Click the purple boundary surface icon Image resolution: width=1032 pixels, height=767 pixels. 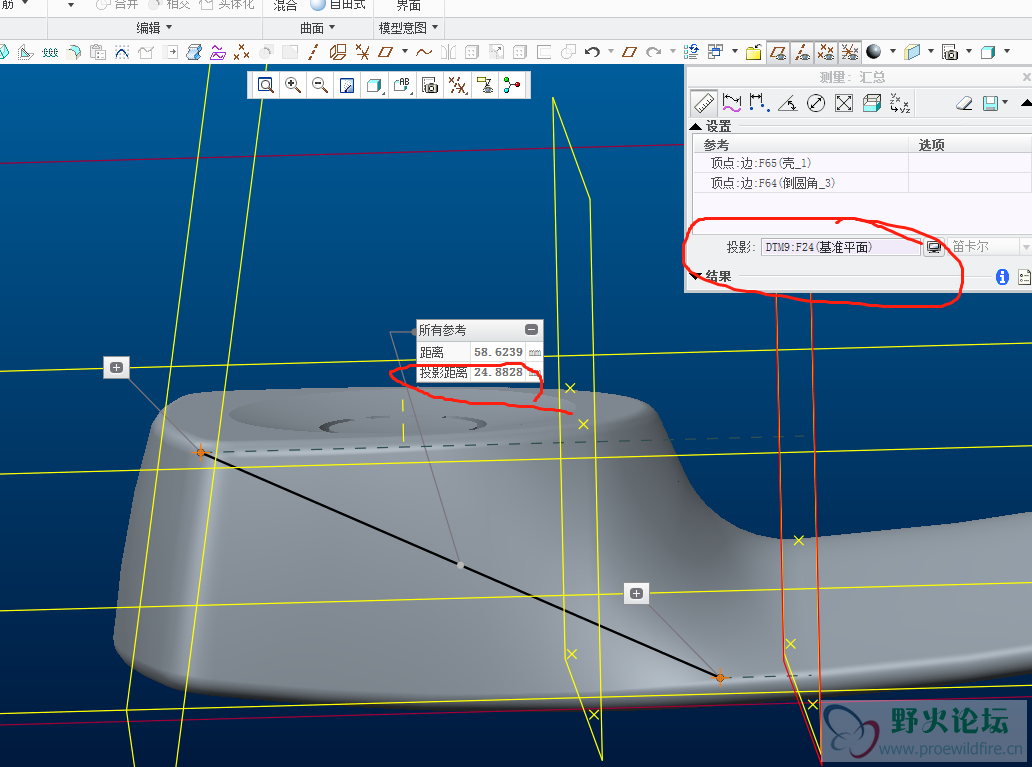point(218,52)
